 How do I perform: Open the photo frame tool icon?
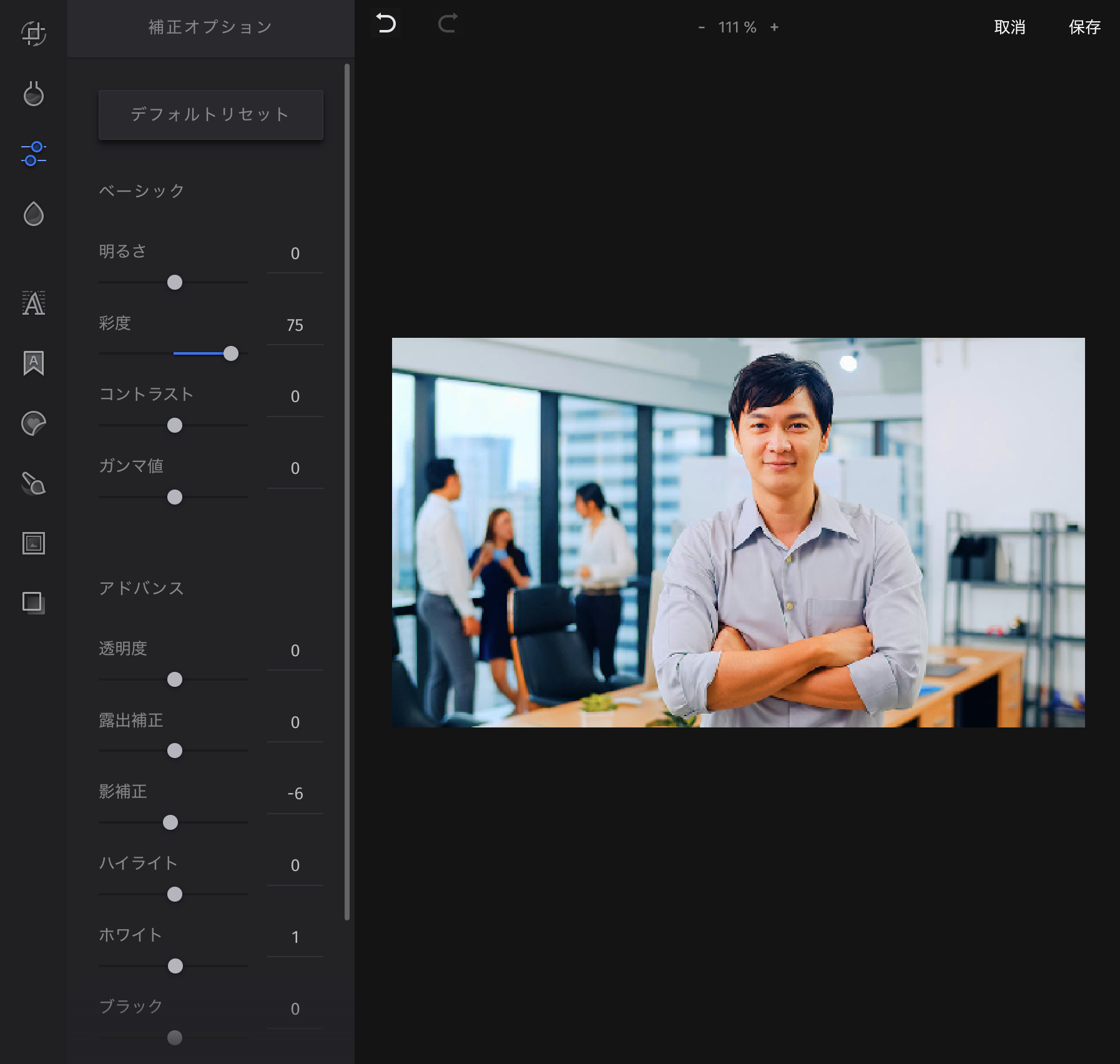(x=34, y=543)
